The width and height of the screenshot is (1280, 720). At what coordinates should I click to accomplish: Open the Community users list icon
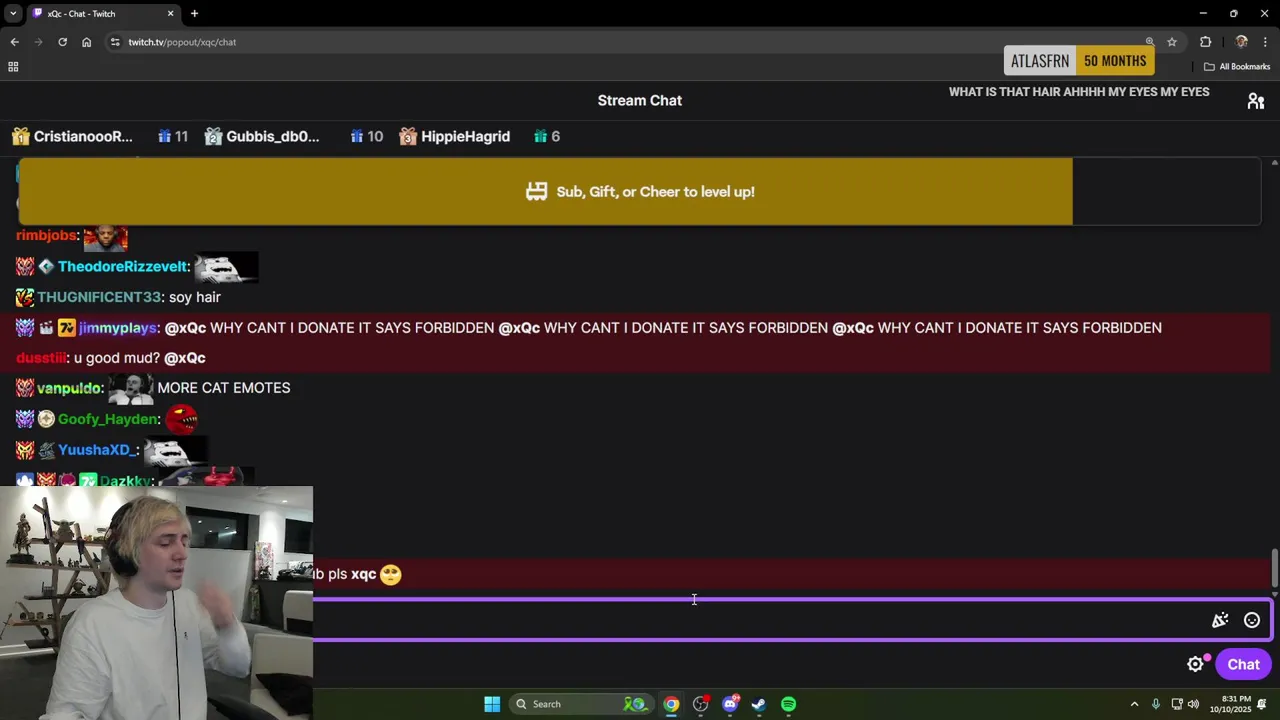coord(1256,101)
